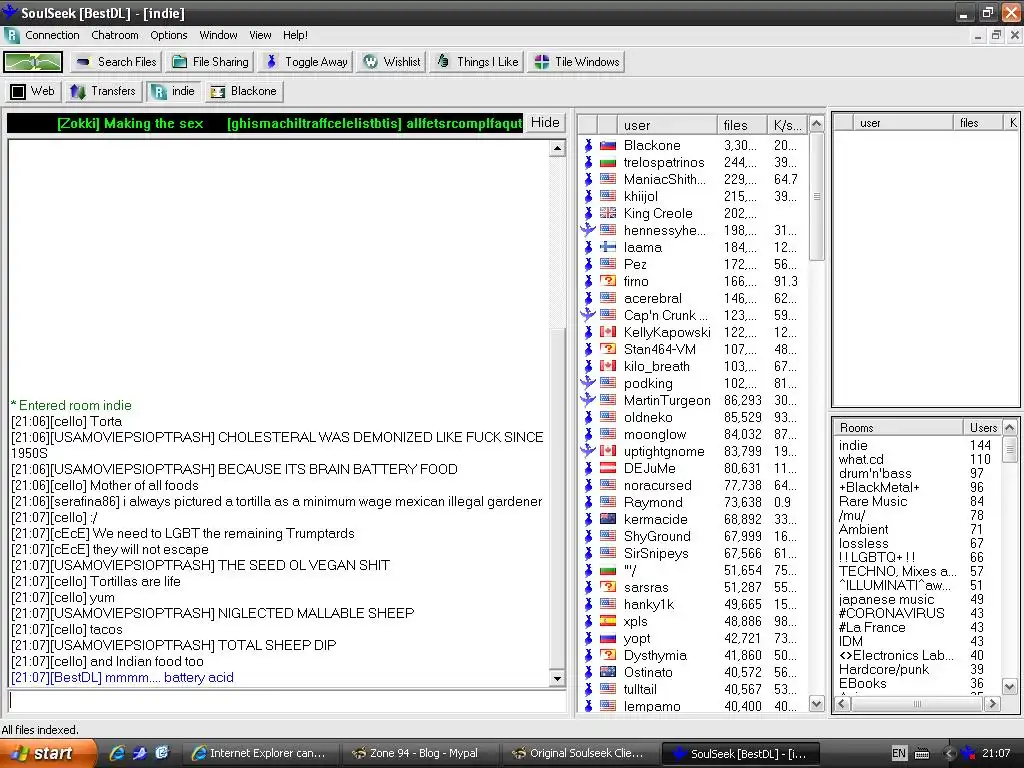Click the connection status graph icon
Viewport: 1024px width, 768px height.
click(33, 62)
